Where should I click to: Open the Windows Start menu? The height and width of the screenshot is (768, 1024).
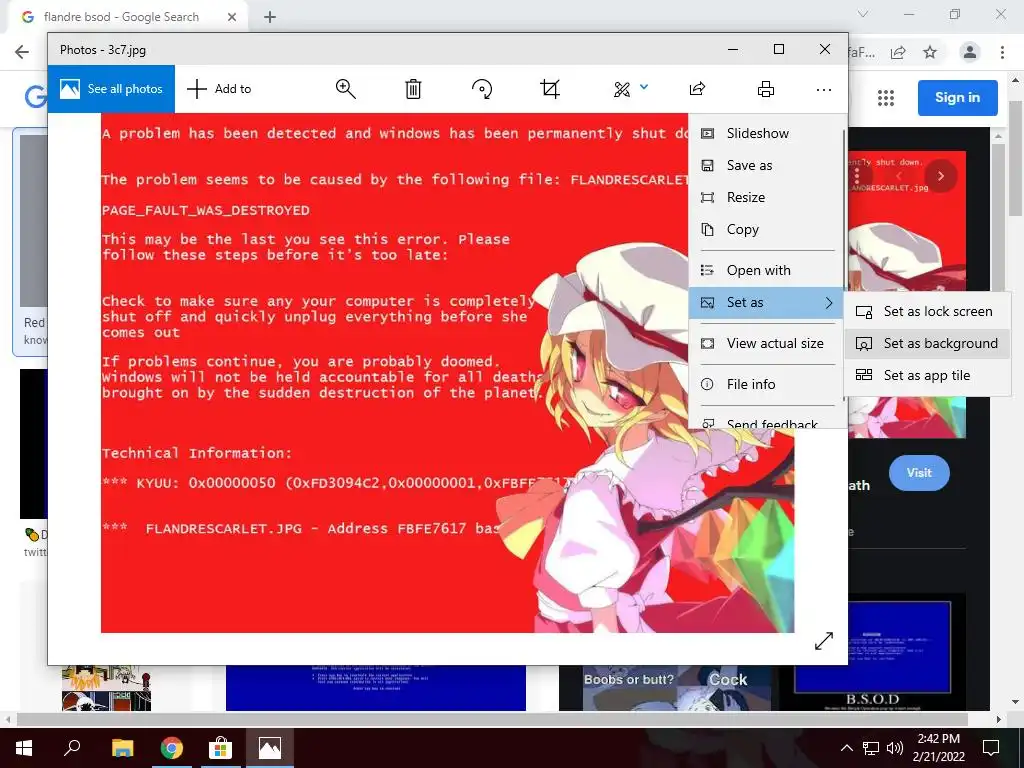[x=24, y=748]
